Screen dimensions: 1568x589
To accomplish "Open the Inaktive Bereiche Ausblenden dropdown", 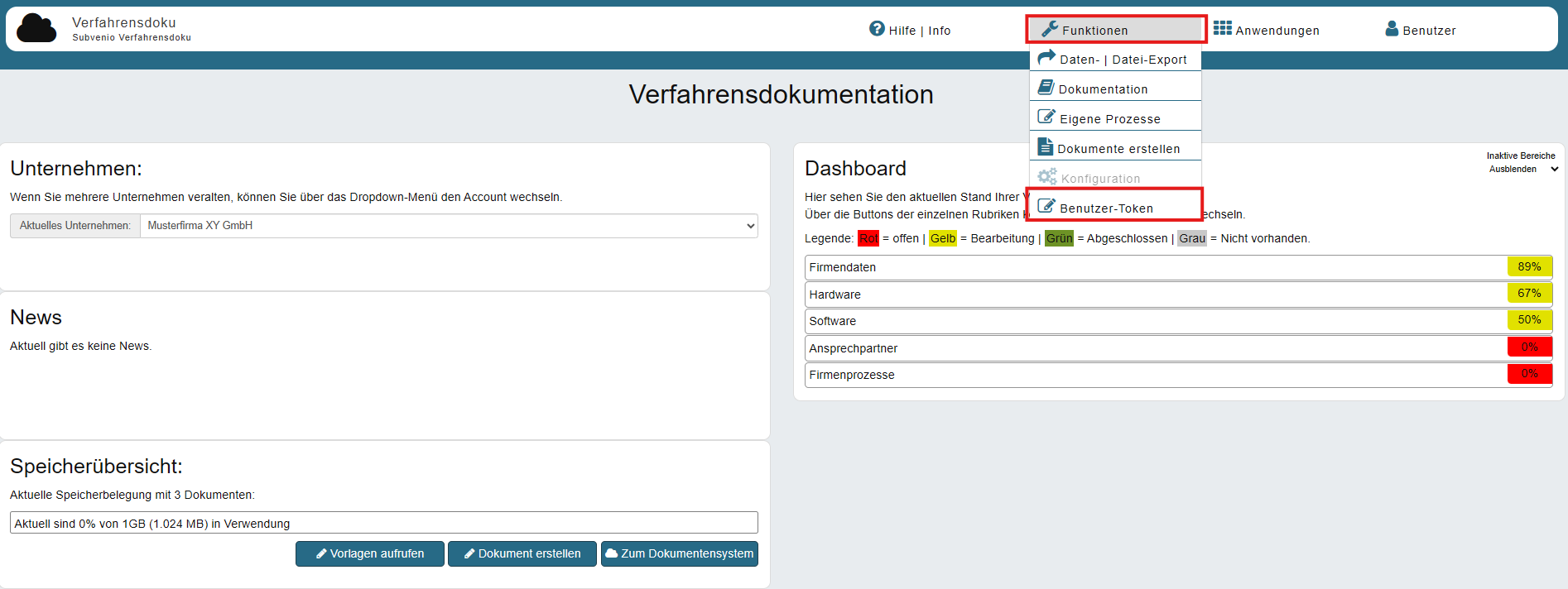I will [1523, 169].
